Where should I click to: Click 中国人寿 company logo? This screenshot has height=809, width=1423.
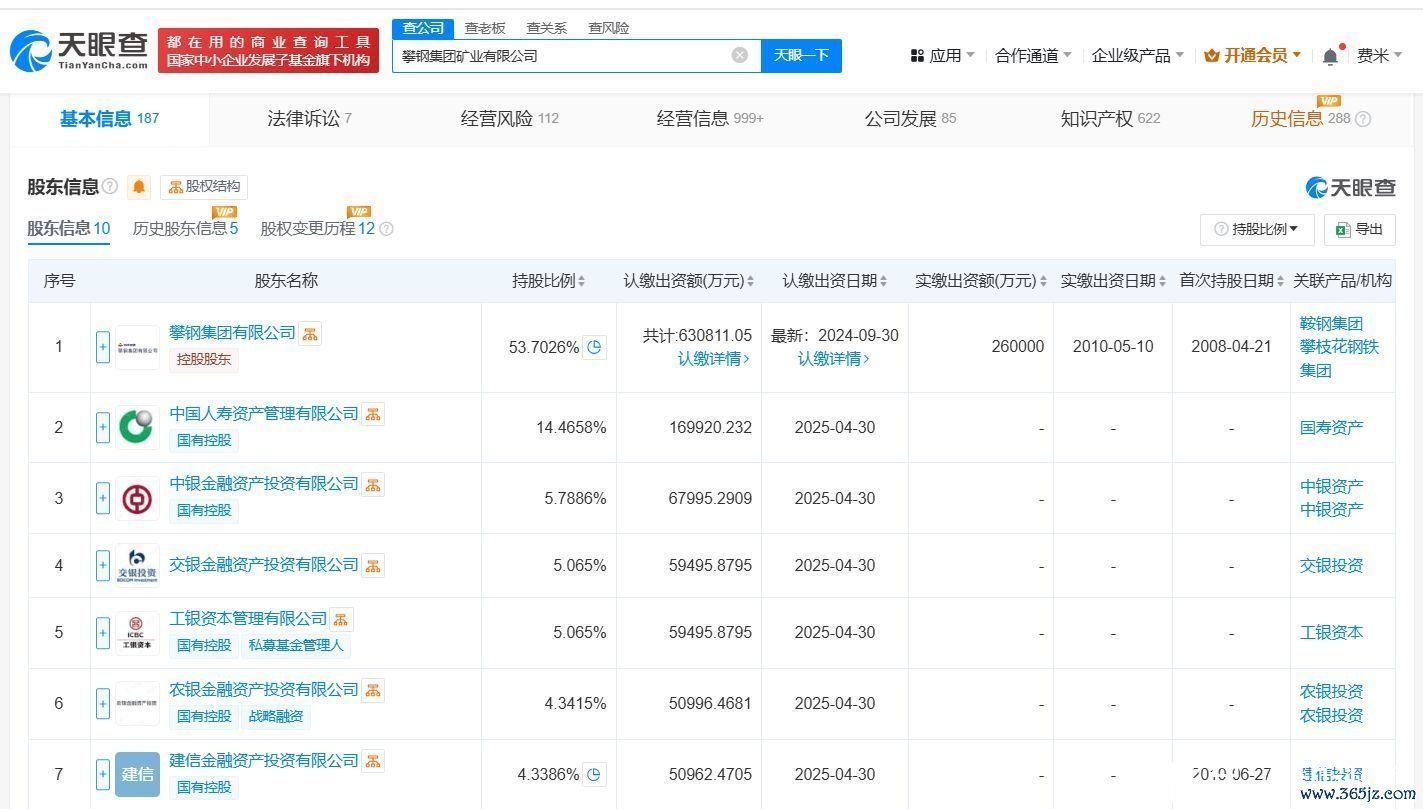click(137, 428)
